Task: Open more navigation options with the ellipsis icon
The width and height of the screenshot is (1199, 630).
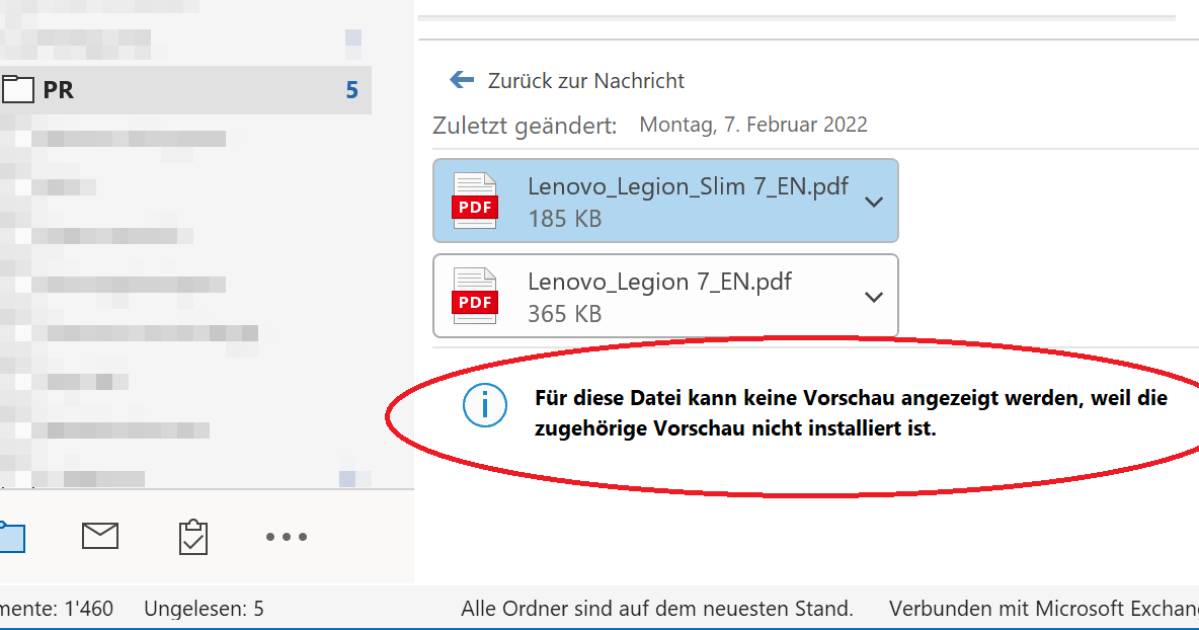Action: (x=286, y=537)
